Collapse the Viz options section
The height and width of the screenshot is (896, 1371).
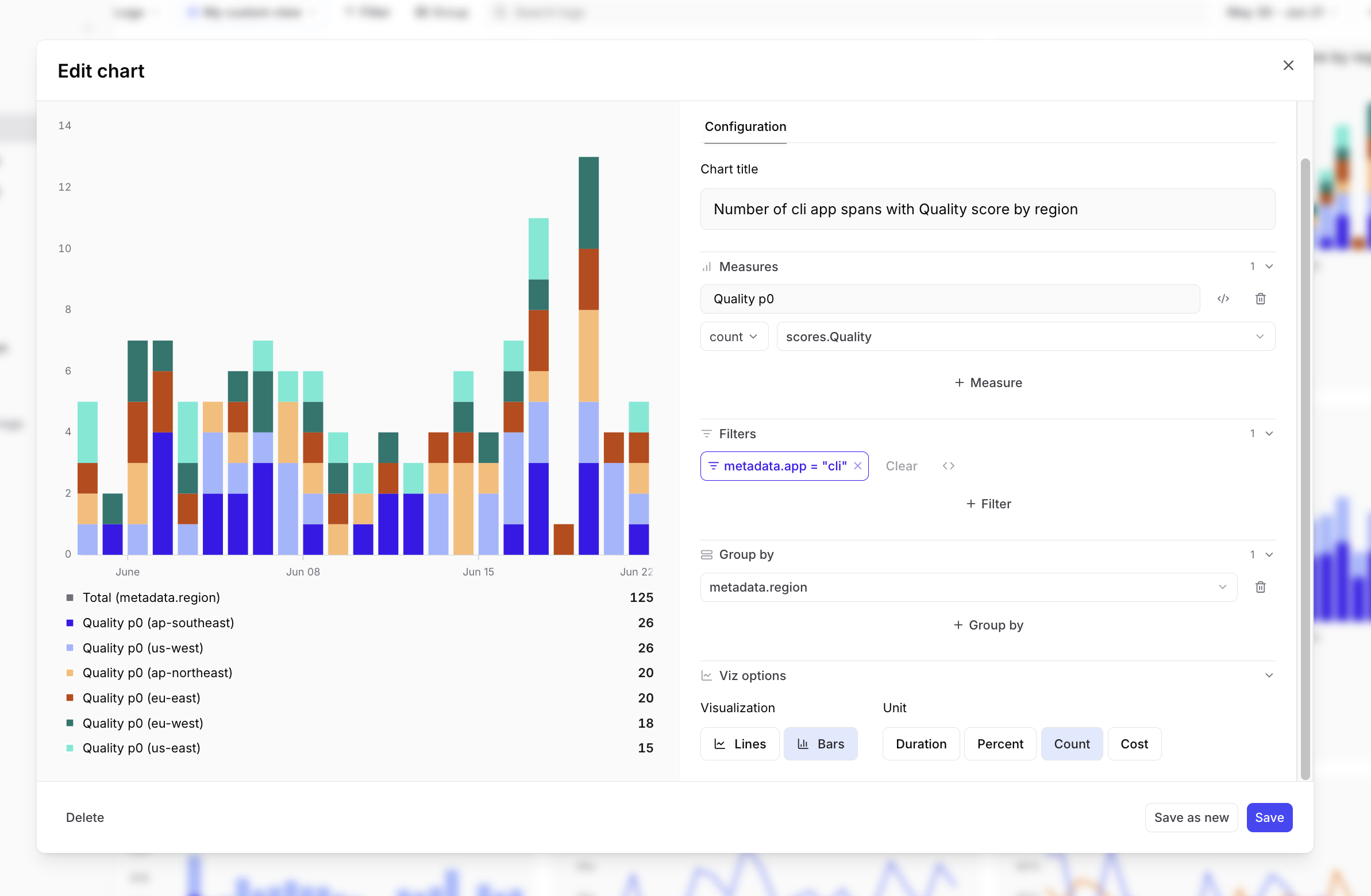(1269, 675)
